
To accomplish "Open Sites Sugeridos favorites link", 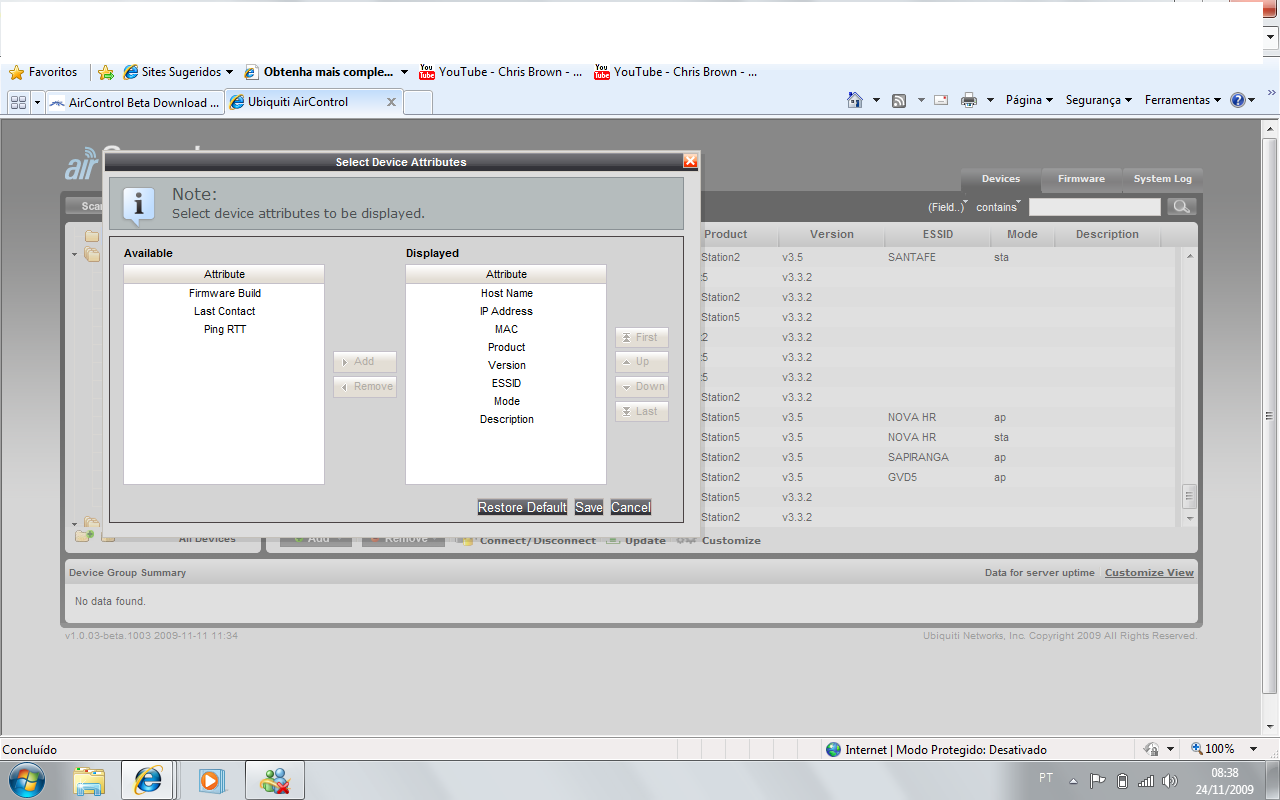I will coord(178,72).
